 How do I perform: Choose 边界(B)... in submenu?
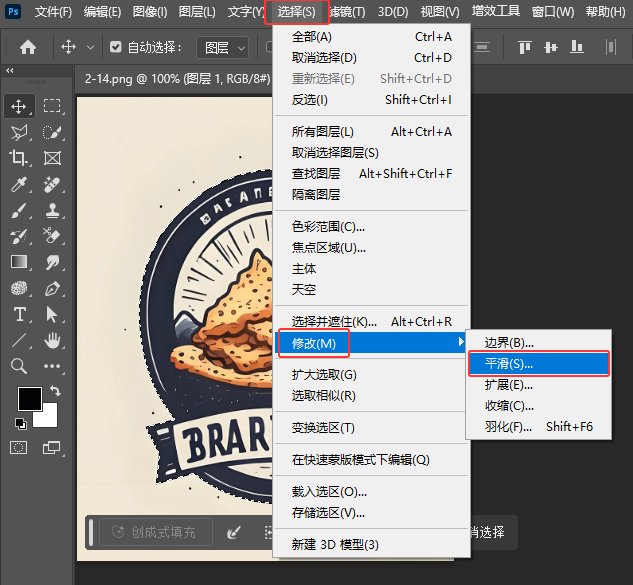point(539,343)
